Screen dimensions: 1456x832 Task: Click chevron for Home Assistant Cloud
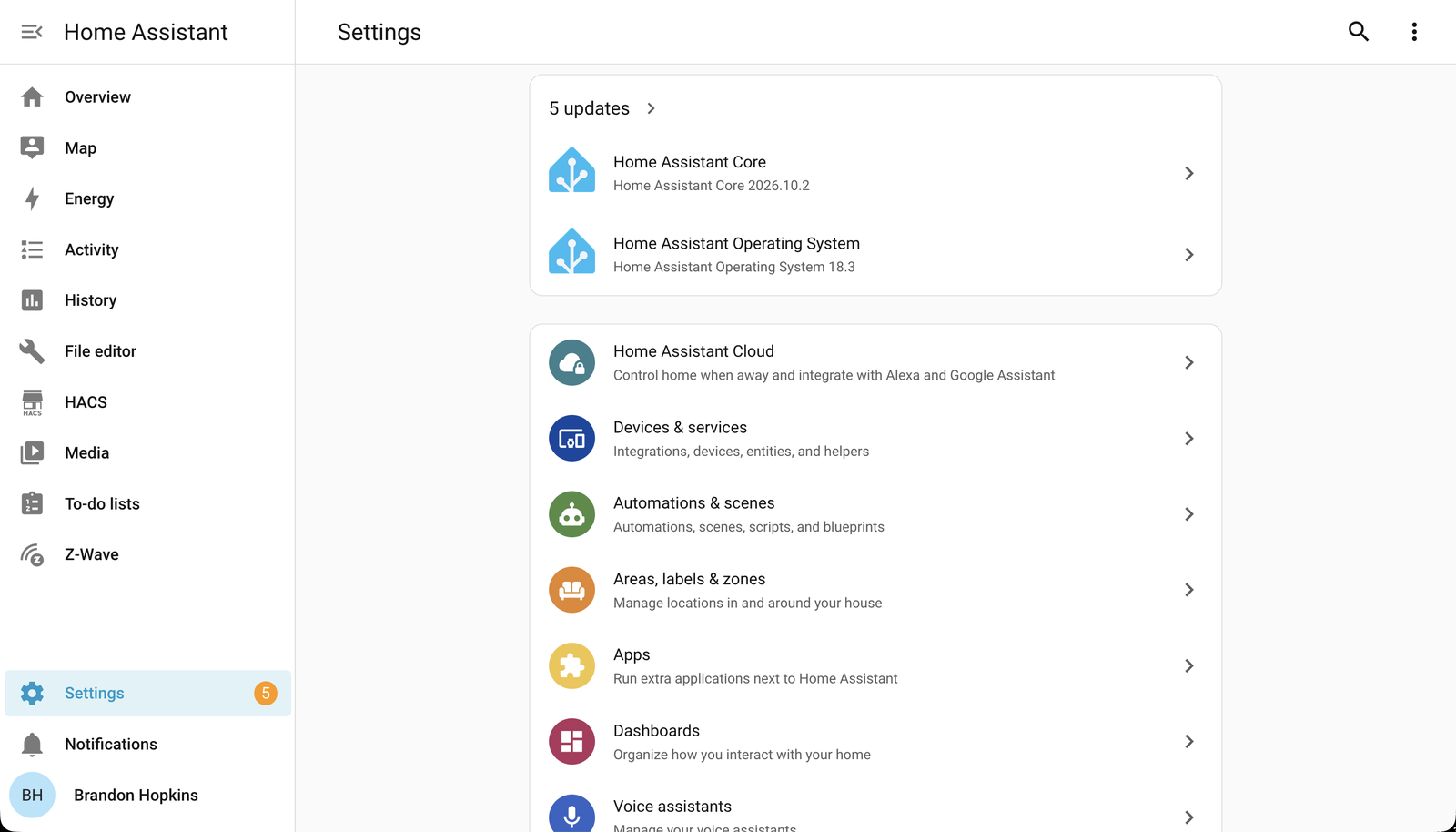tap(1188, 362)
